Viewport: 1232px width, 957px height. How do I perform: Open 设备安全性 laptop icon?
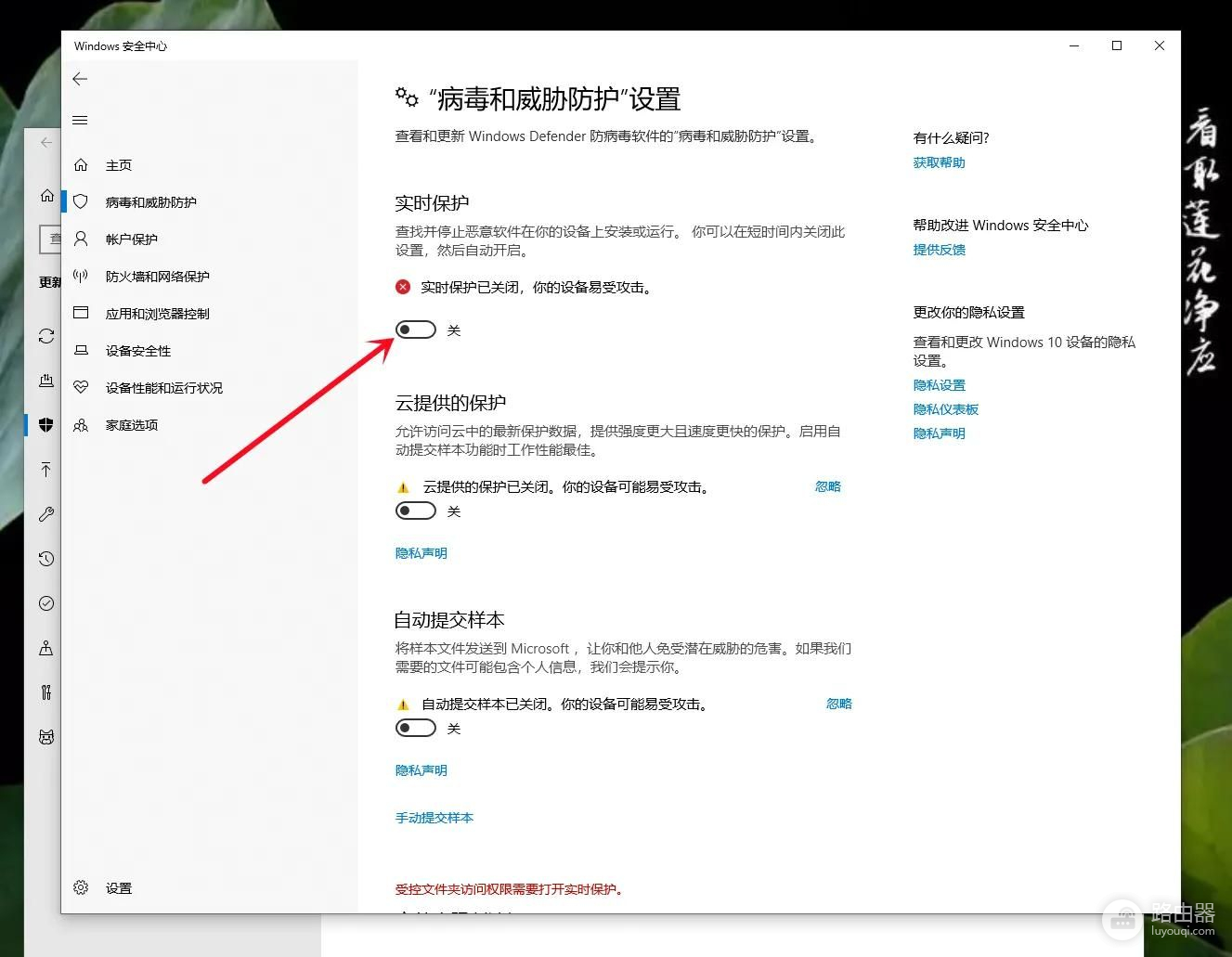tap(81, 351)
